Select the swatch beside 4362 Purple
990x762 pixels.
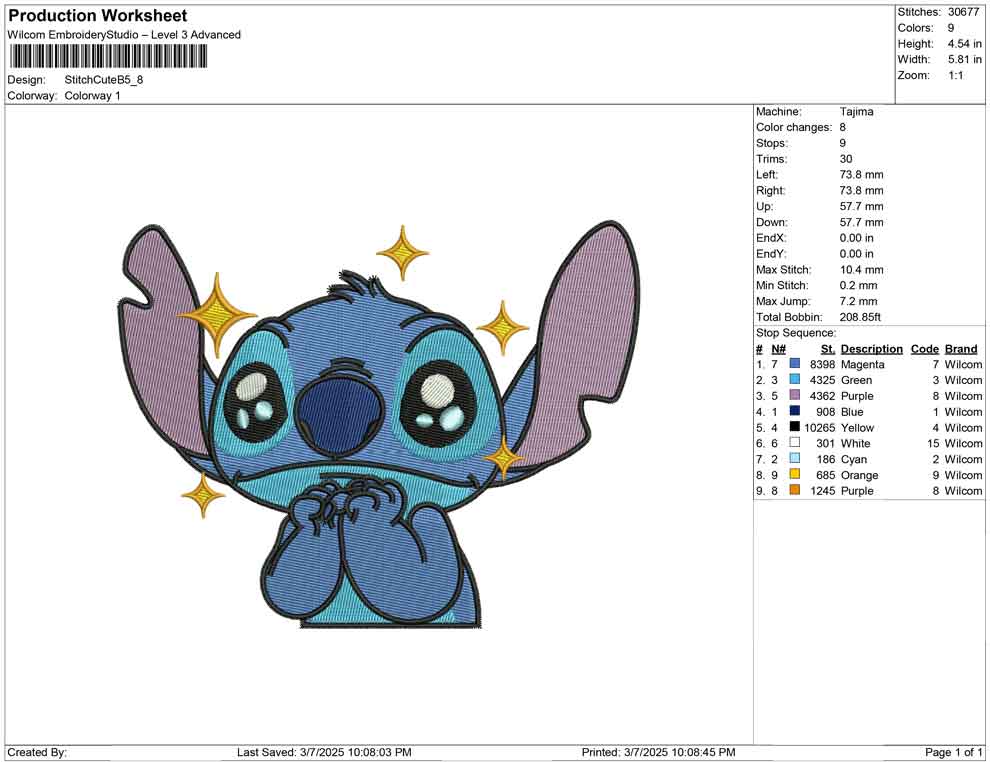coord(795,395)
